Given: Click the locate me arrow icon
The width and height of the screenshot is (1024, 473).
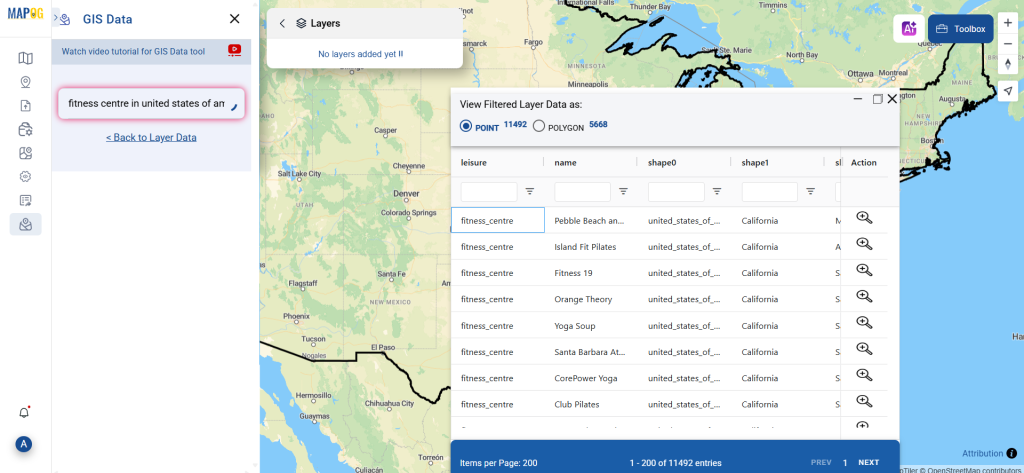Looking at the screenshot, I should click(1008, 91).
